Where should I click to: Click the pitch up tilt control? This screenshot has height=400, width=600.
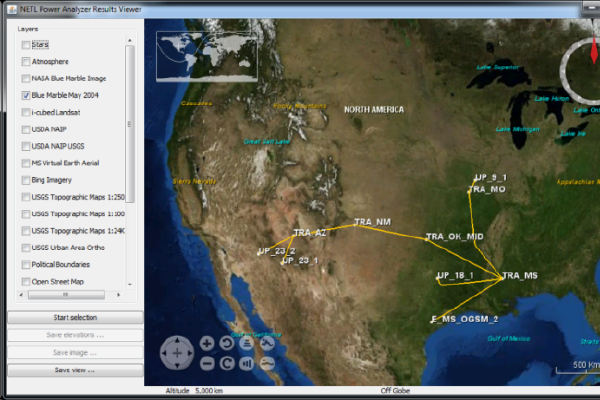coord(247,342)
